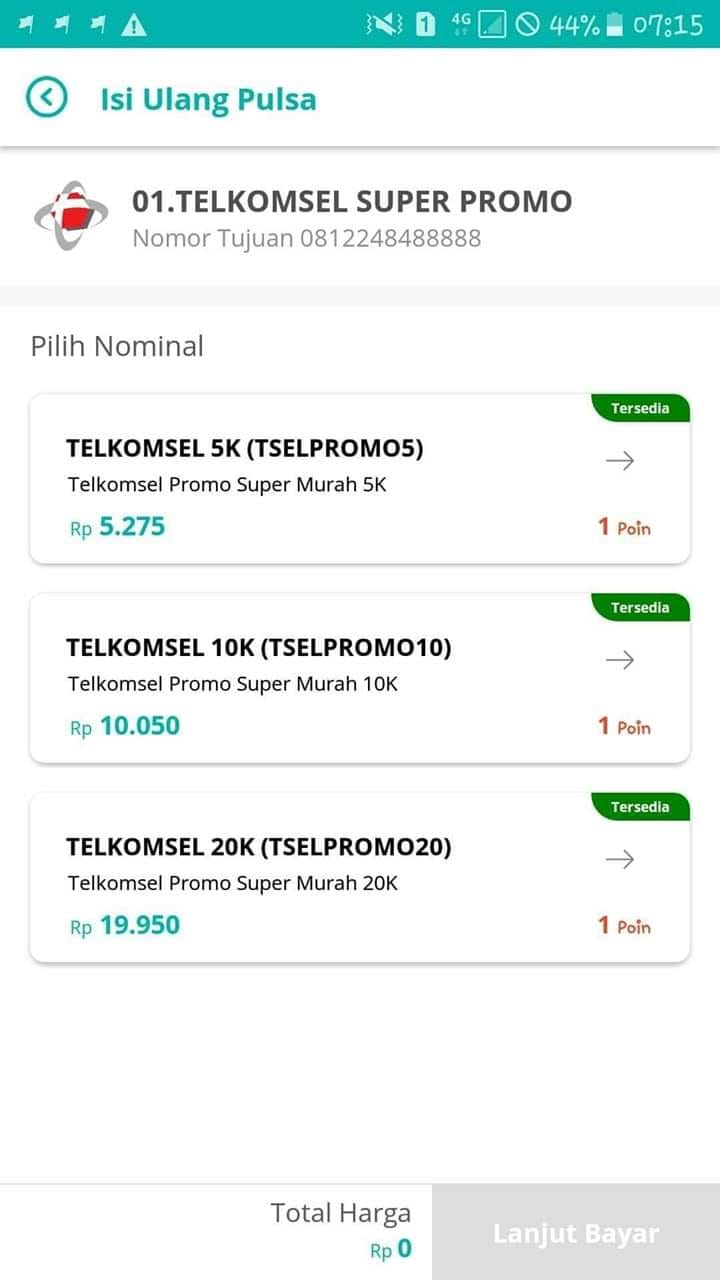Click the Lanjut Bayar button

[576, 1232]
